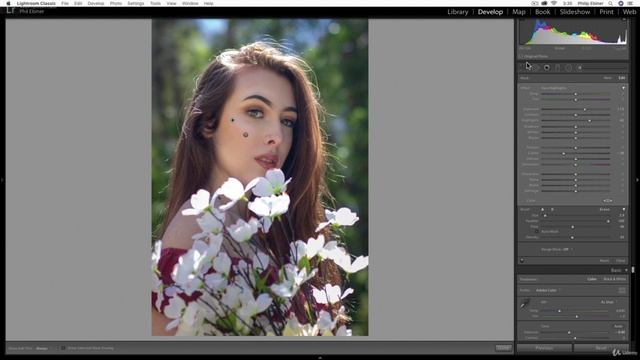Click the Done button in toolbar
640x360 pixels.
(x=503, y=348)
